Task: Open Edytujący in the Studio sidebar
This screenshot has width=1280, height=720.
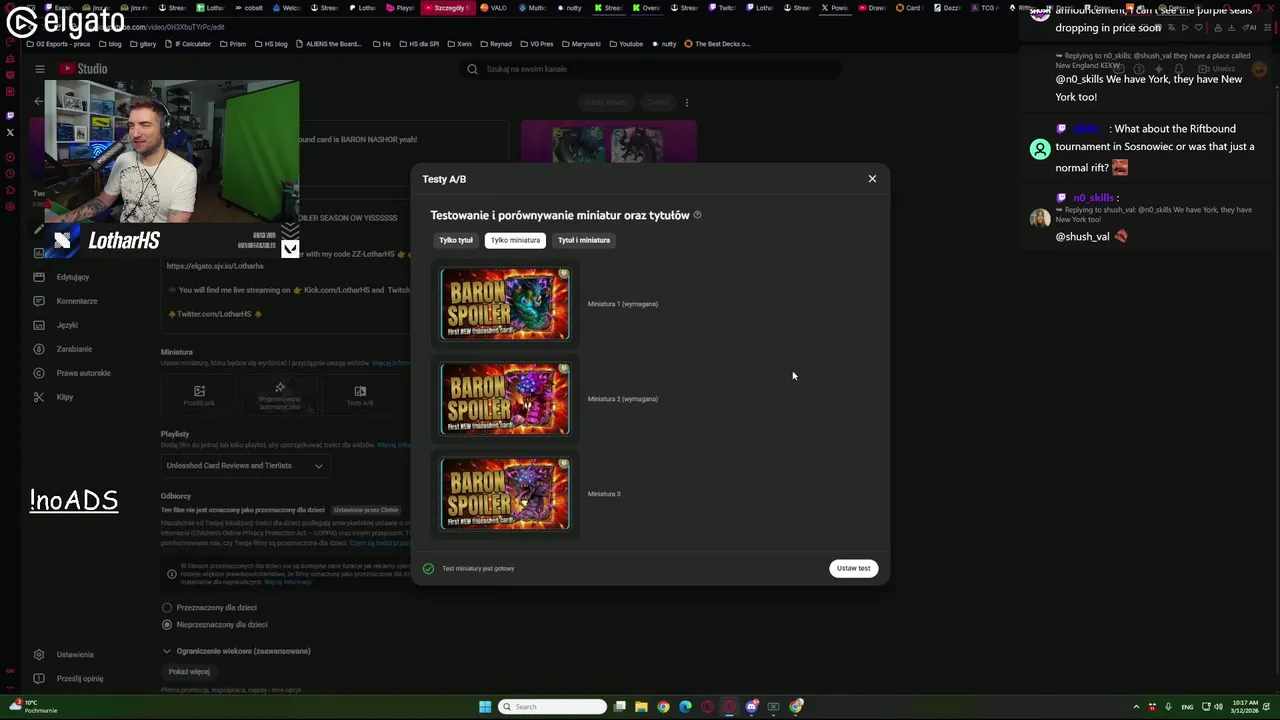Action: point(73,277)
